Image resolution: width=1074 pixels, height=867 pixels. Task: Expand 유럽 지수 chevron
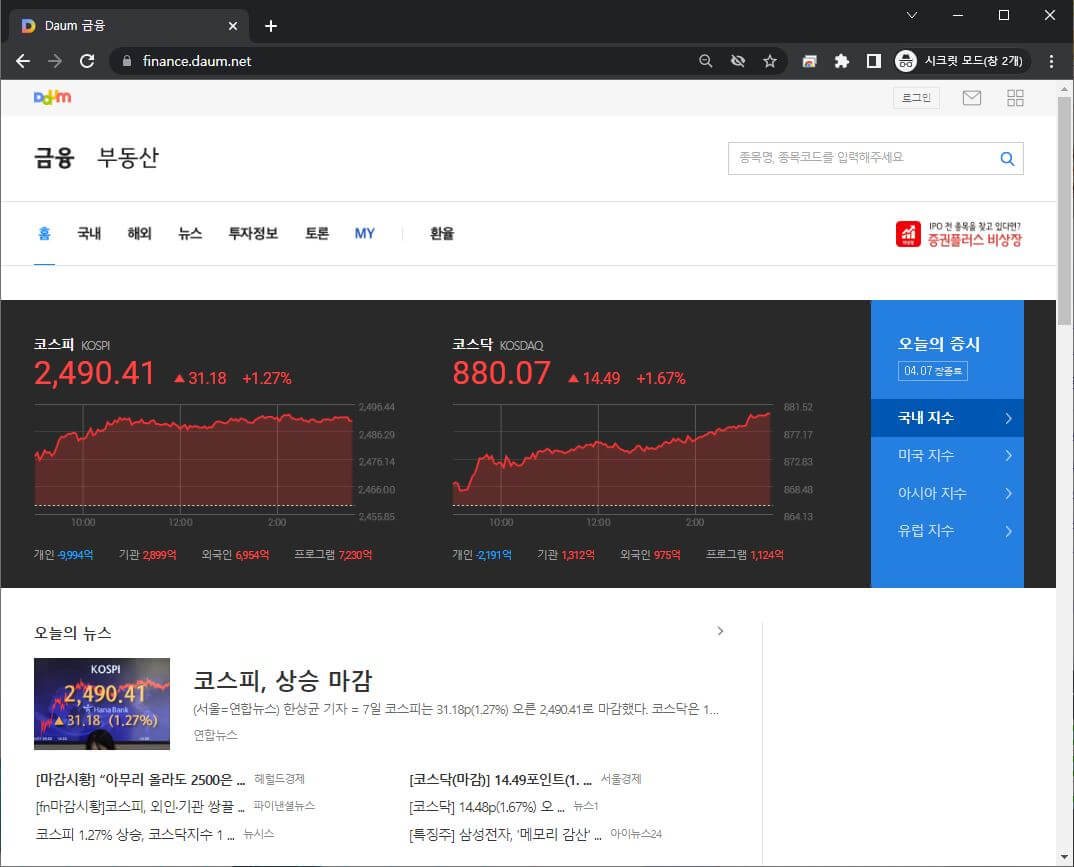(x=1008, y=531)
